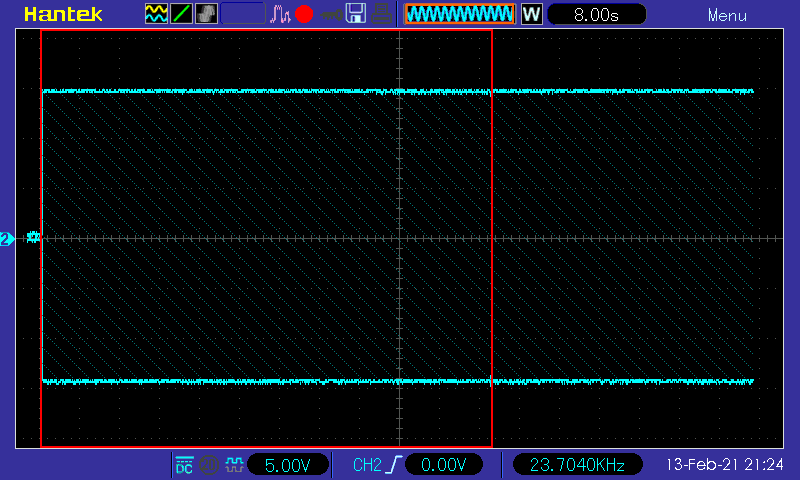Click the gray persistence display icon
This screenshot has height=480, width=800.
click(206, 14)
